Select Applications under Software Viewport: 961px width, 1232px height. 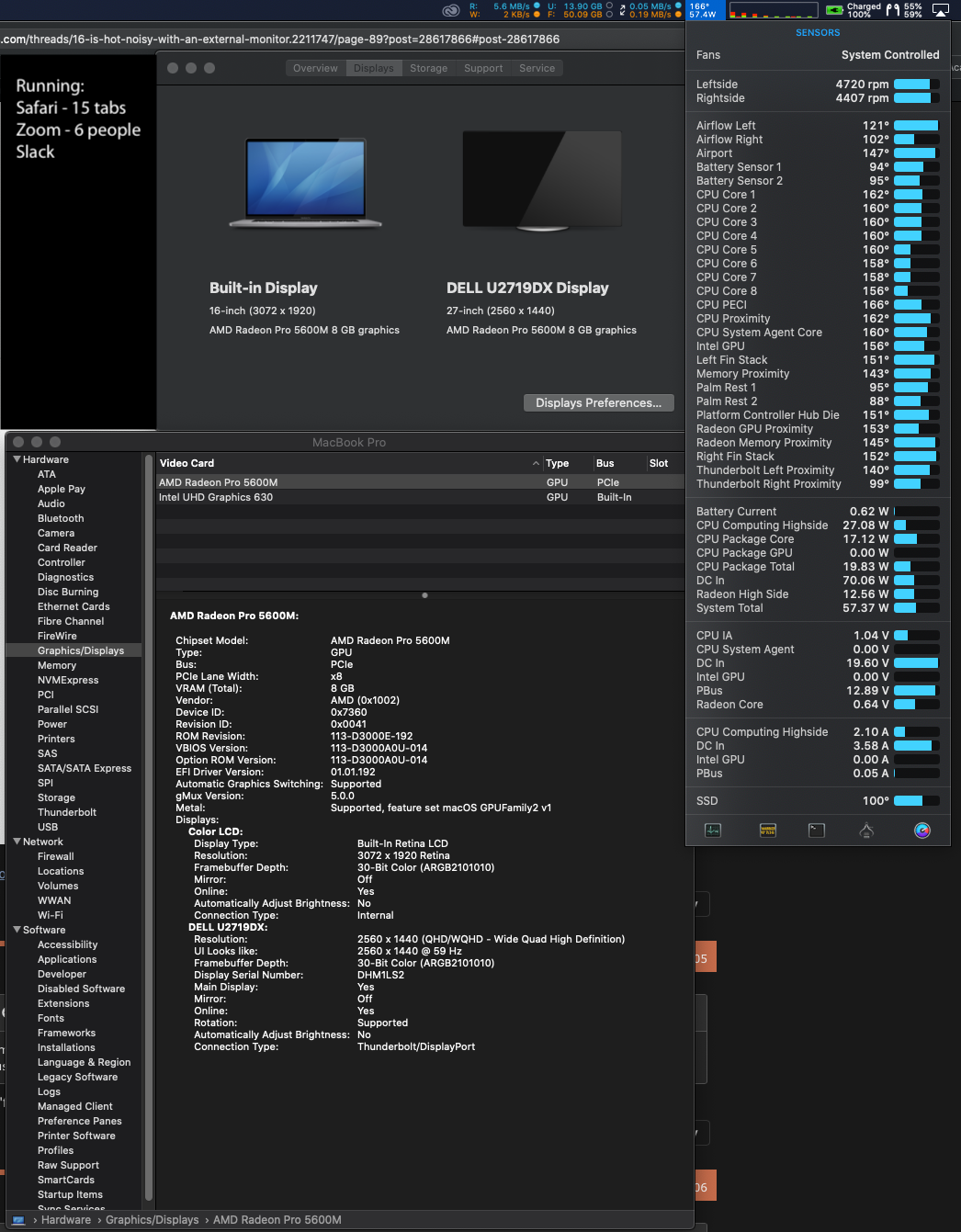67,959
